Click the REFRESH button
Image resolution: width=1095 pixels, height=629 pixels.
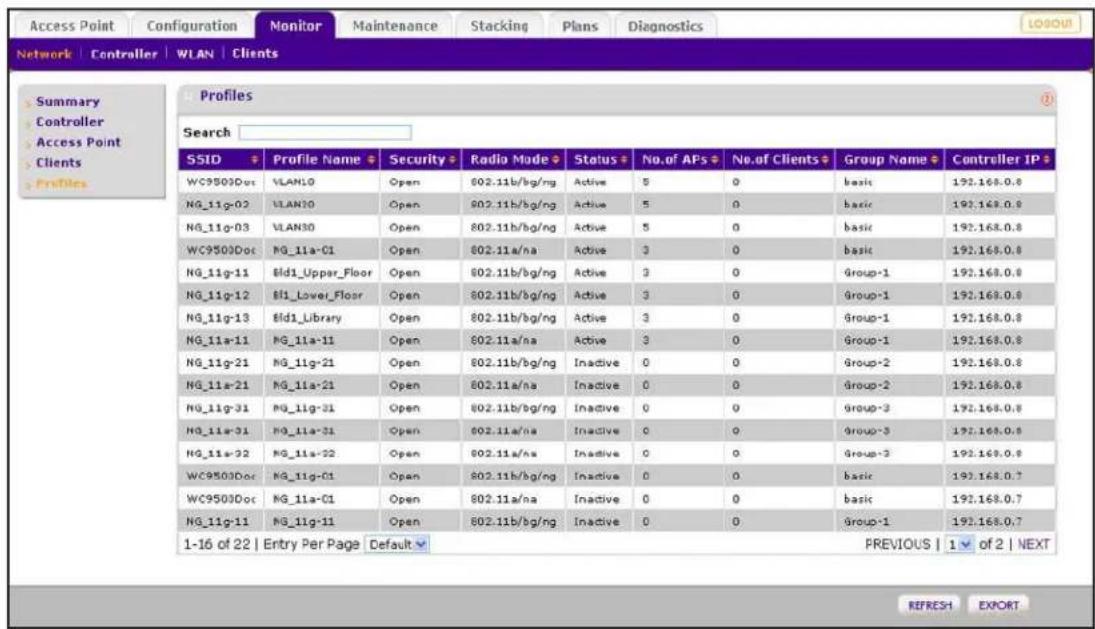pyautogui.click(x=929, y=605)
